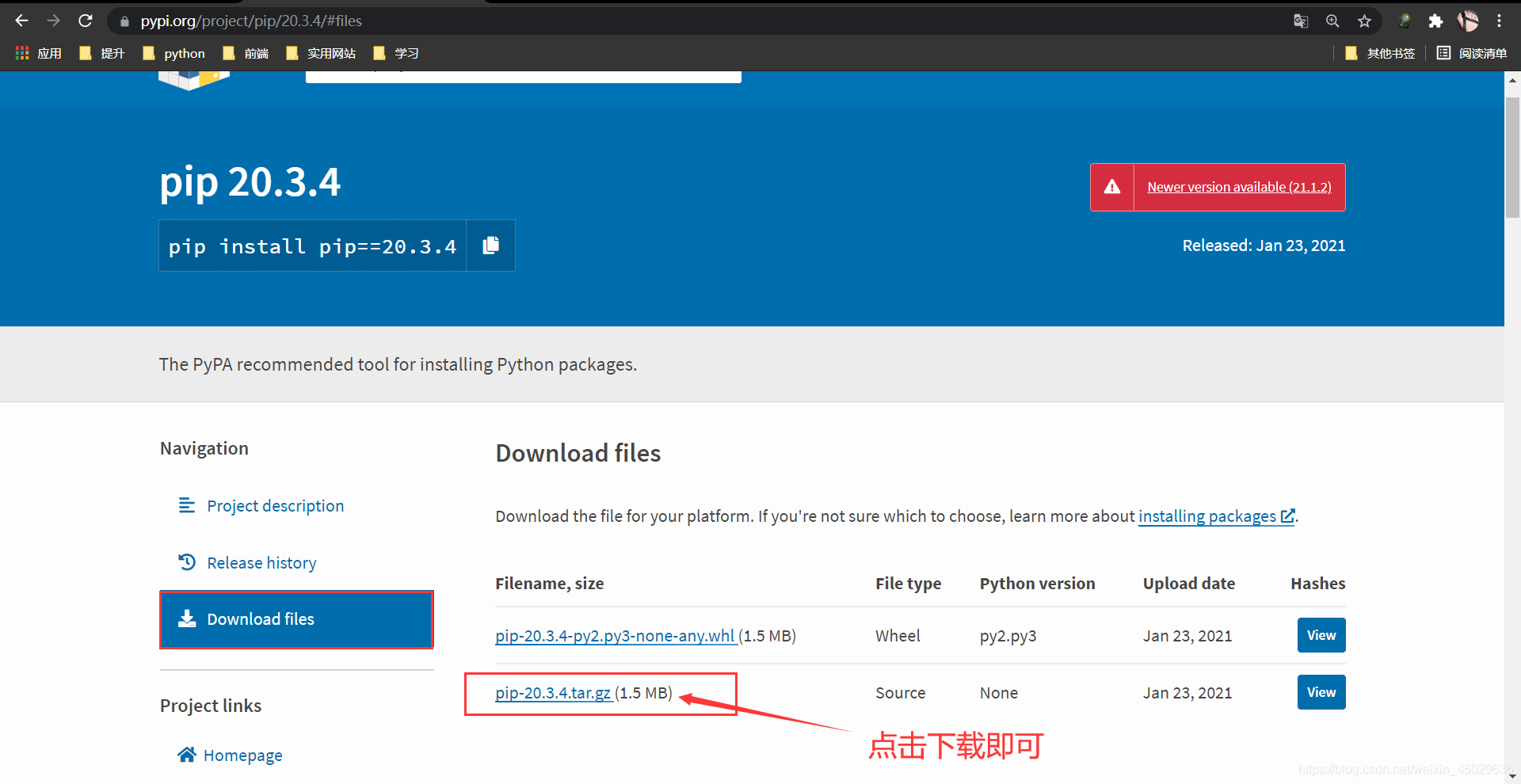Click the PyPI logo
1521x784 pixels.
194,80
